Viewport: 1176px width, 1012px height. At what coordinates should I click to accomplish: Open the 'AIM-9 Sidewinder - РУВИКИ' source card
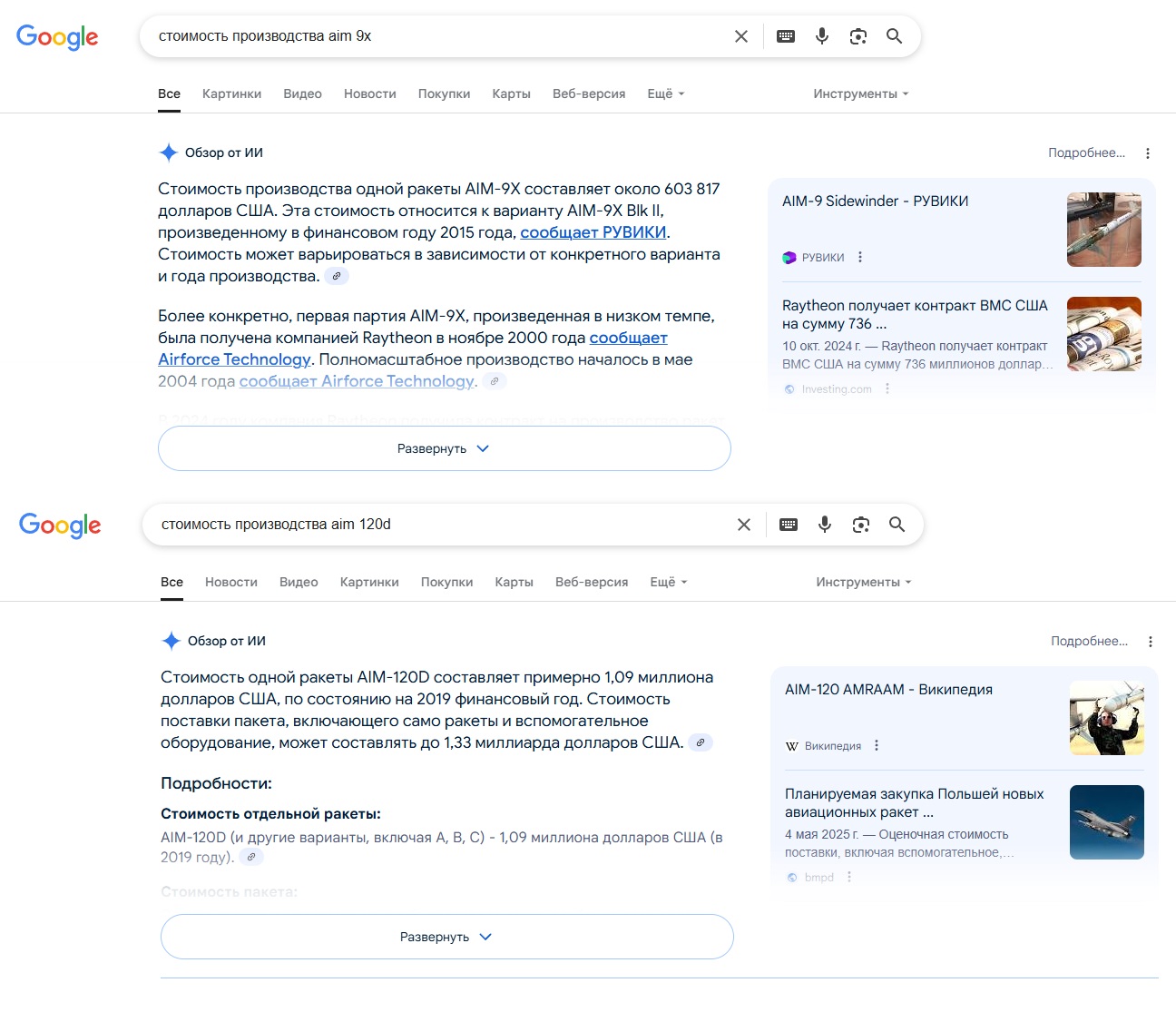coord(876,201)
